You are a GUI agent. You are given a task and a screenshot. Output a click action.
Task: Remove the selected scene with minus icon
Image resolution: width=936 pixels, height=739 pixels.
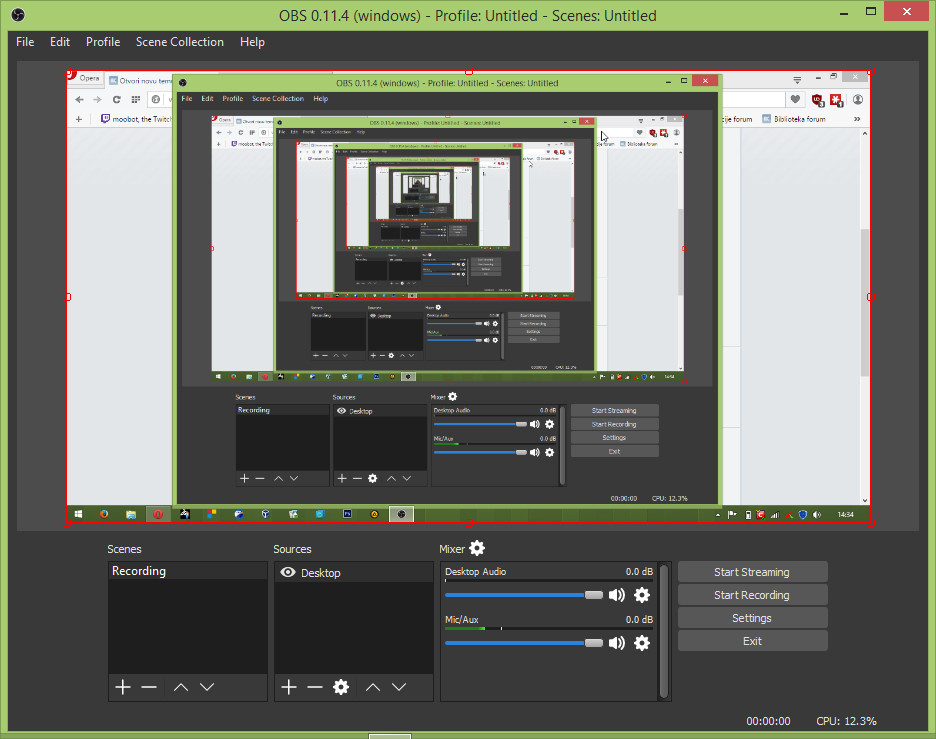click(149, 687)
